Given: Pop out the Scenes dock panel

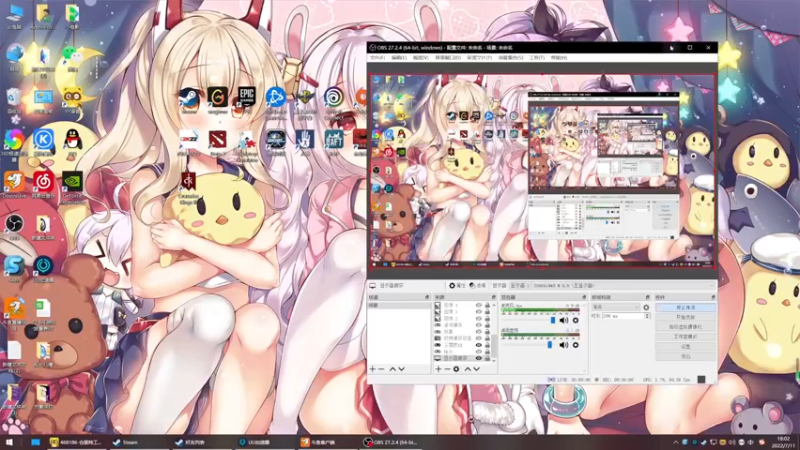Looking at the screenshot, I should click(427, 297).
